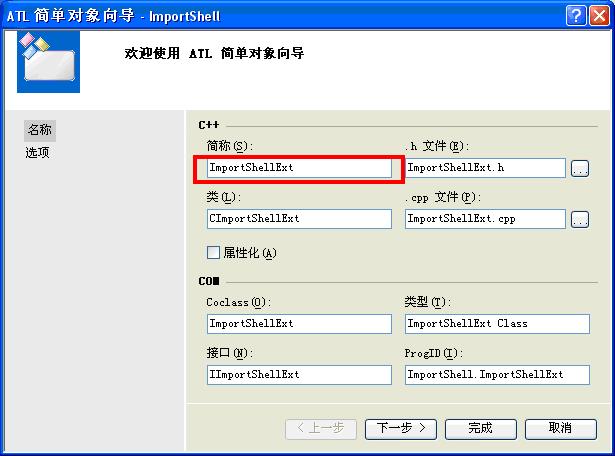Screen dimensions: 615x456
Task: Click the 简称 (S) short name input field
Action: (299, 168)
